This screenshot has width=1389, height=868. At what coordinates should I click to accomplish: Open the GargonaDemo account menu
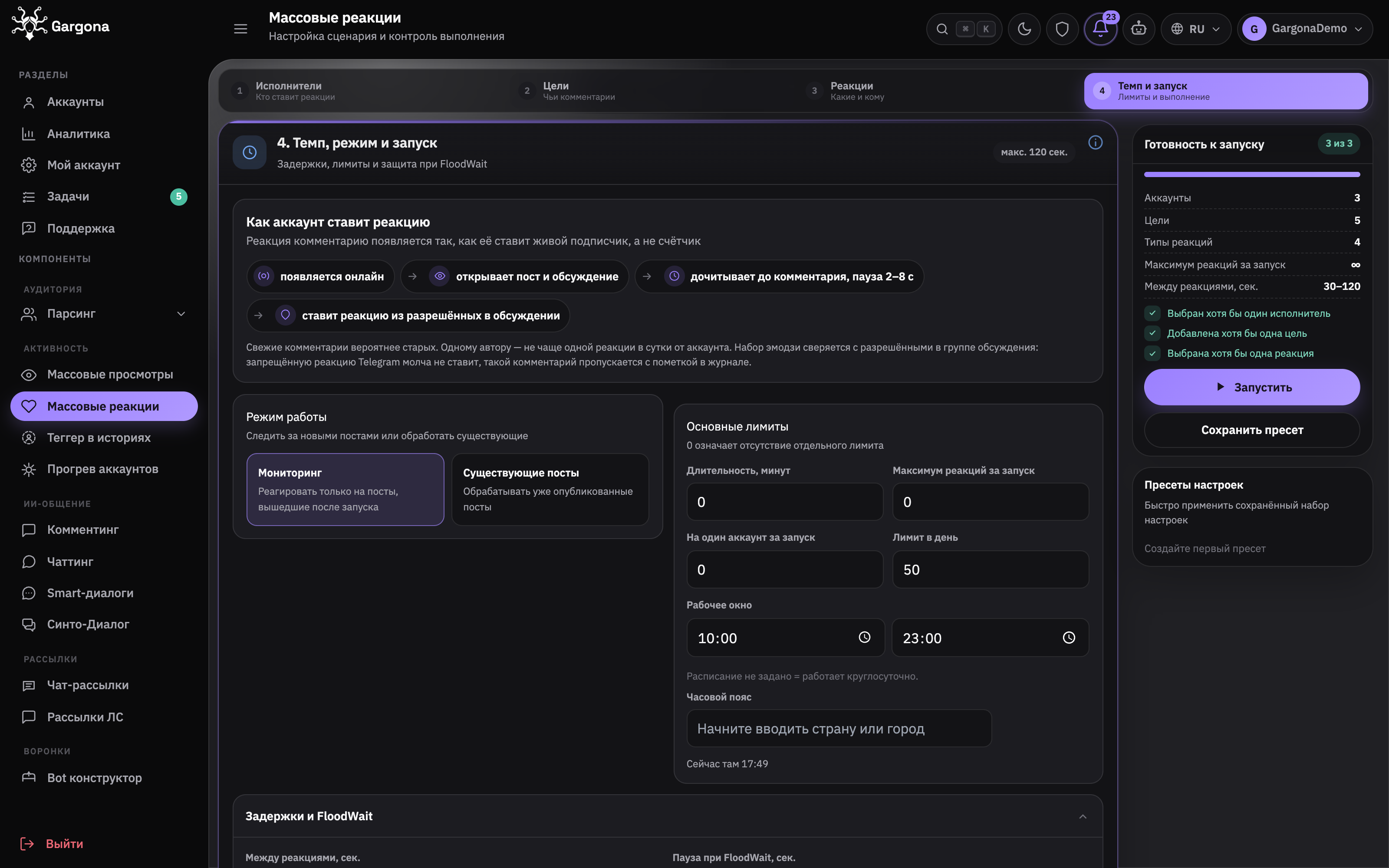pos(1305,29)
